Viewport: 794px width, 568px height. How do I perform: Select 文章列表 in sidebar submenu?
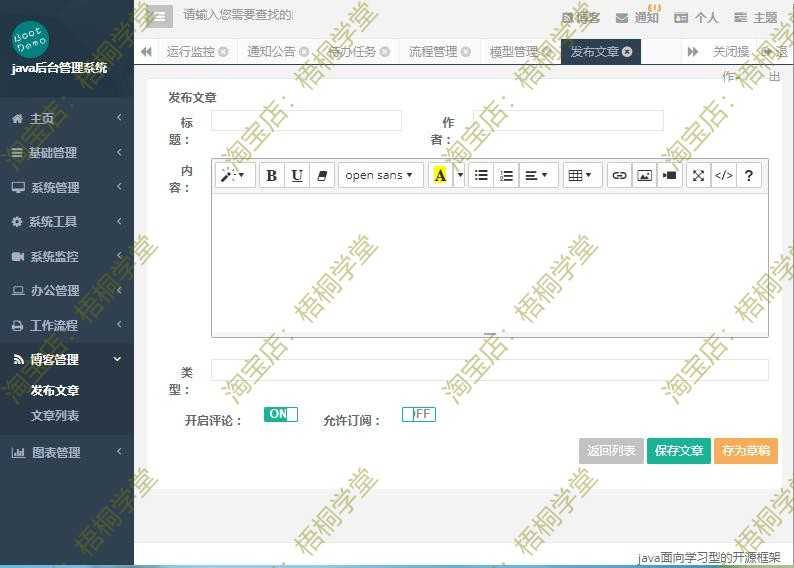click(55, 416)
